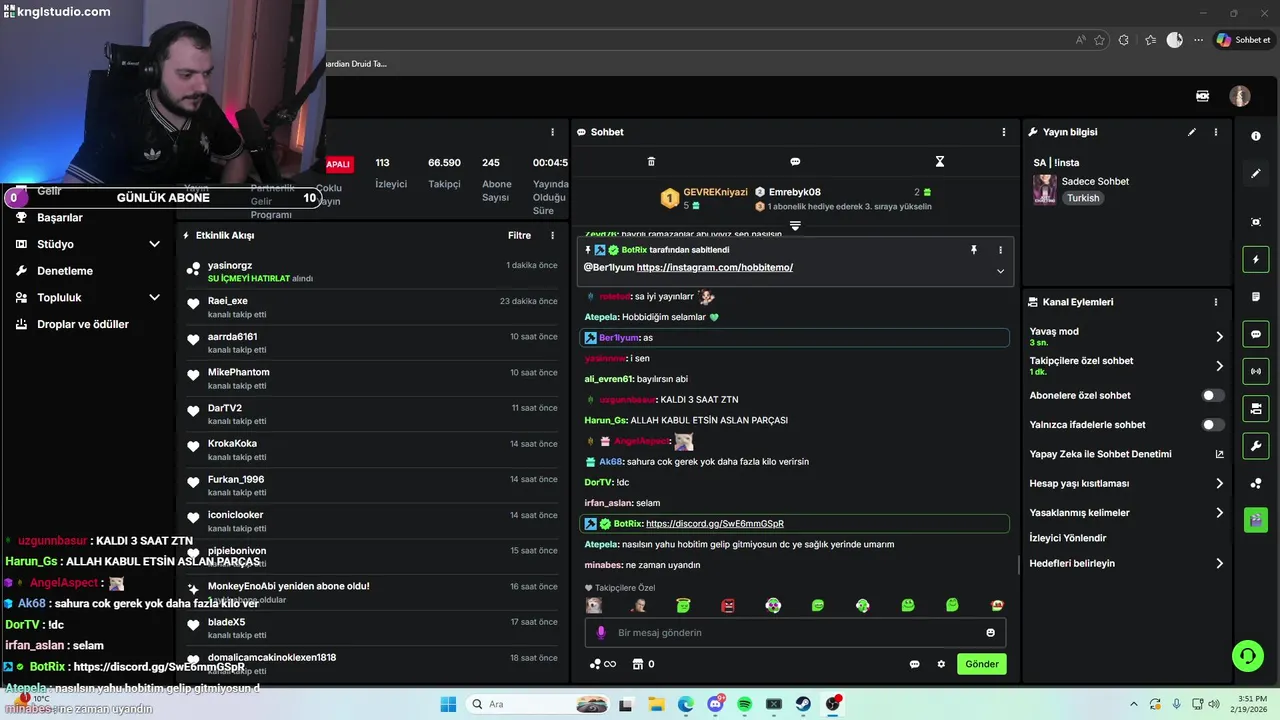Click the angry red emote
Screen dimensions: 1280x720
click(728, 605)
